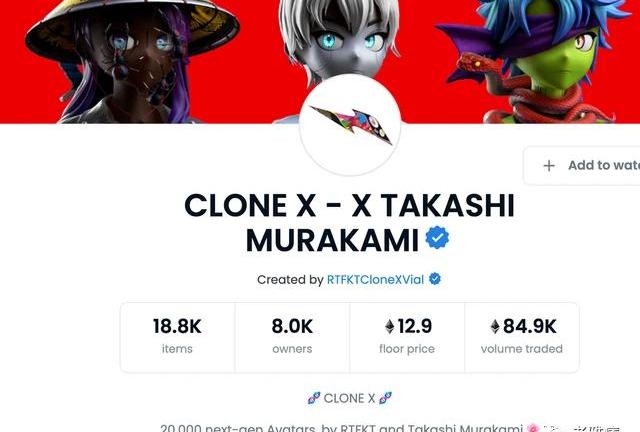
Task: Click the DNA emoji left of CLONE X
Action: pos(314,398)
